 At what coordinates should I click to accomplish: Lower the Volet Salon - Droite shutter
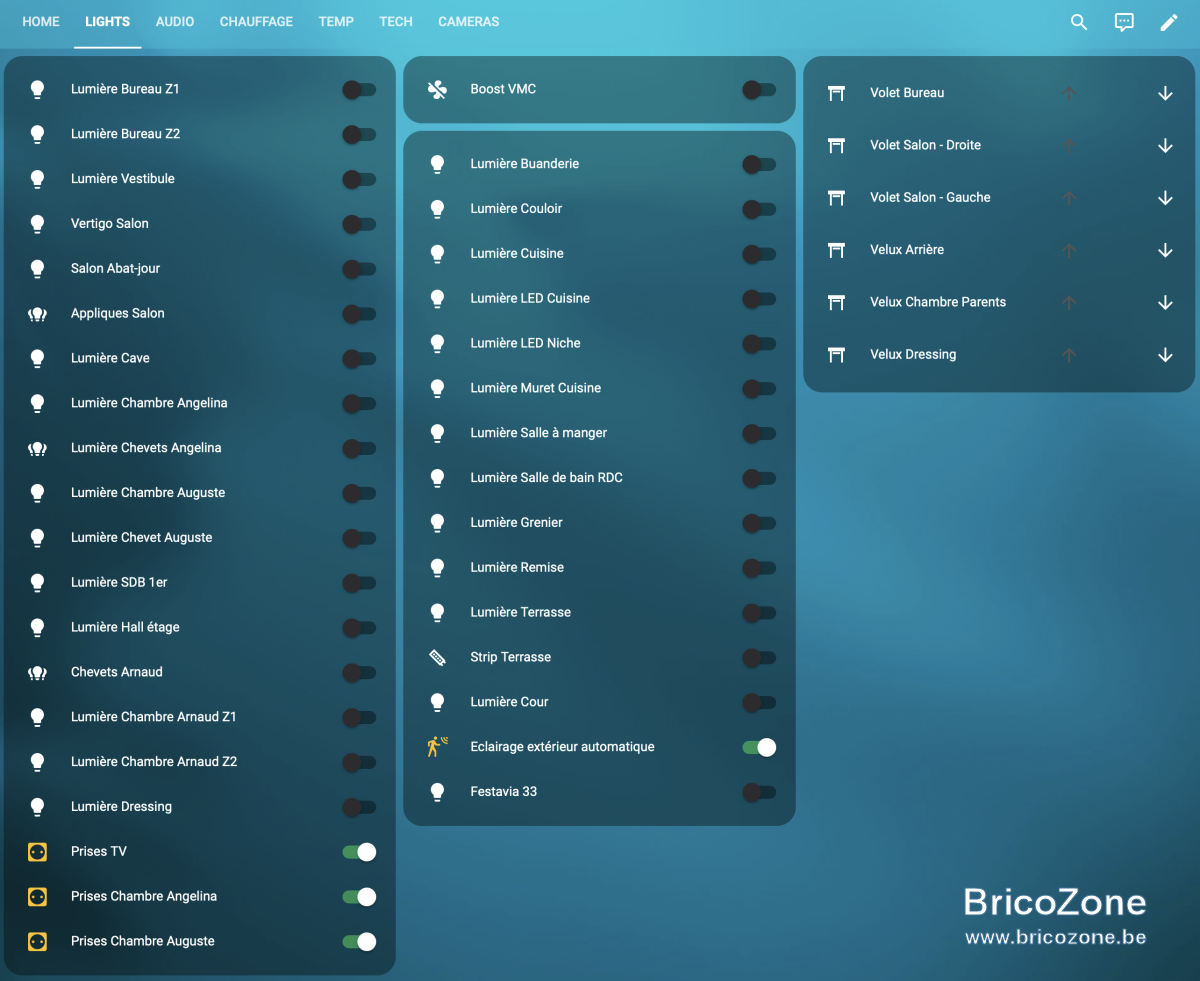[1165, 146]
